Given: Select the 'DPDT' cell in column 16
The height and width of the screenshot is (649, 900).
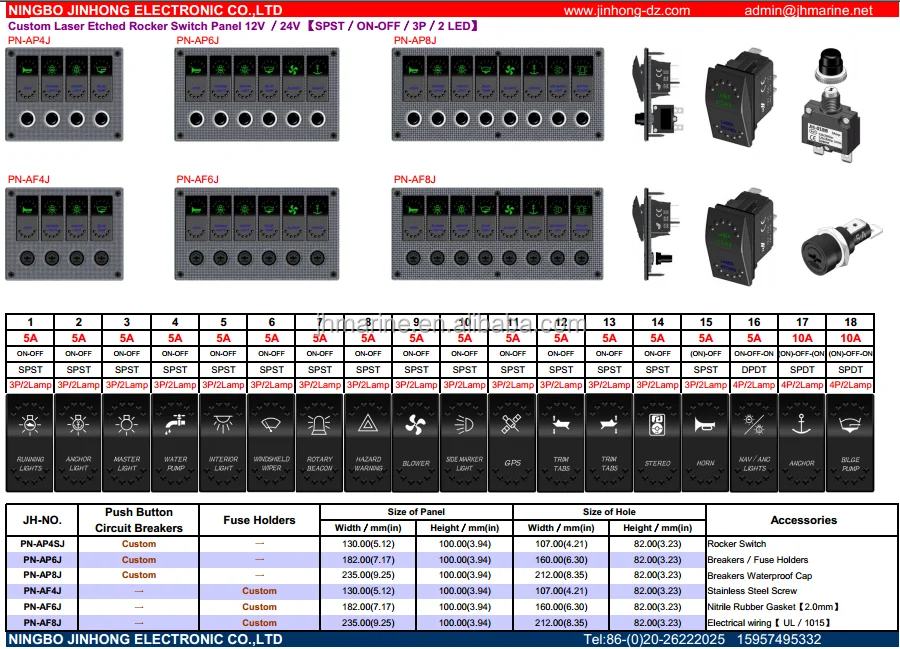Looking at the screenshot, I should (754, 370).
